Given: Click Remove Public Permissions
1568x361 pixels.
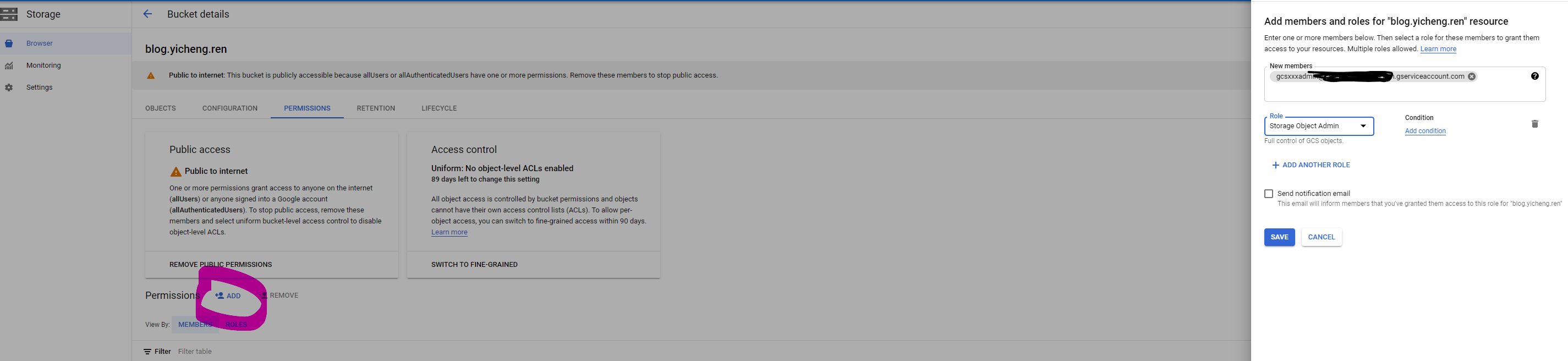Looking at the screenshot, I should (x=221, y=265).
